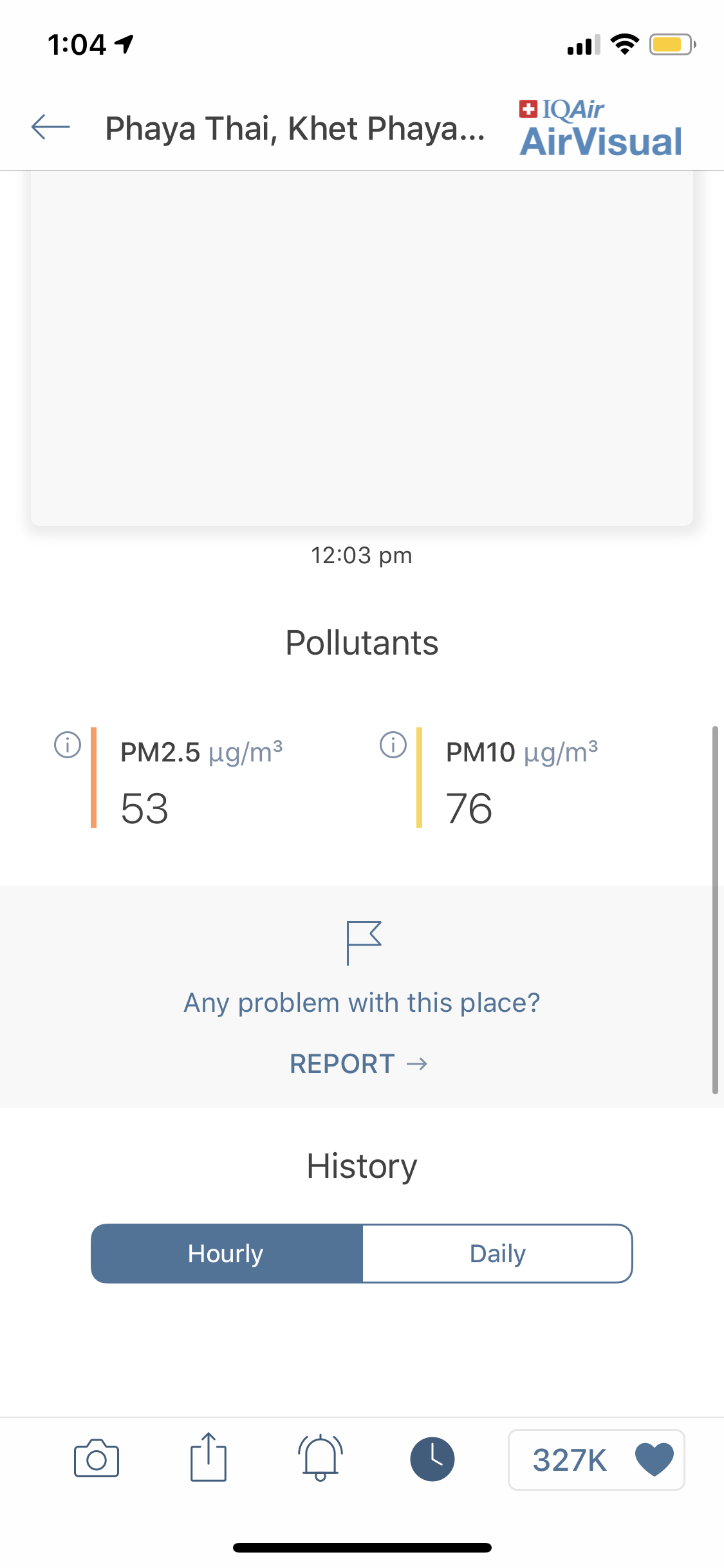Click the IQAir AirVisual logo

point(600,128)
